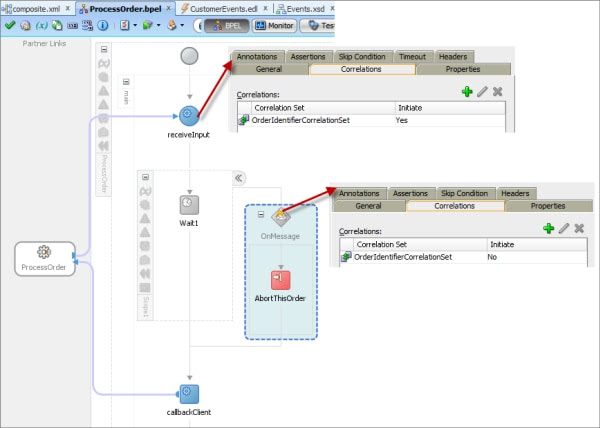The image size is (600, 428).
Task: Select the lower OrderIdentifierCorrelationSet row
Action: click(463, 257)
